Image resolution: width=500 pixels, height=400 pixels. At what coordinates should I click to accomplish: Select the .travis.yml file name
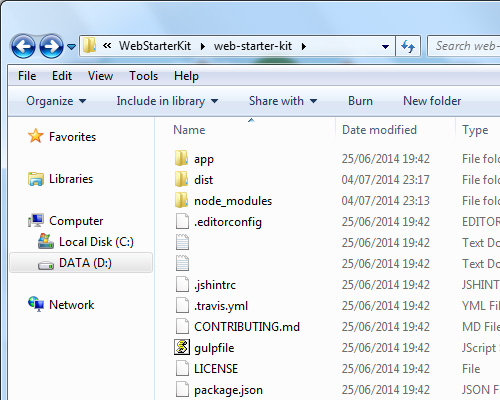pos(221,306)
